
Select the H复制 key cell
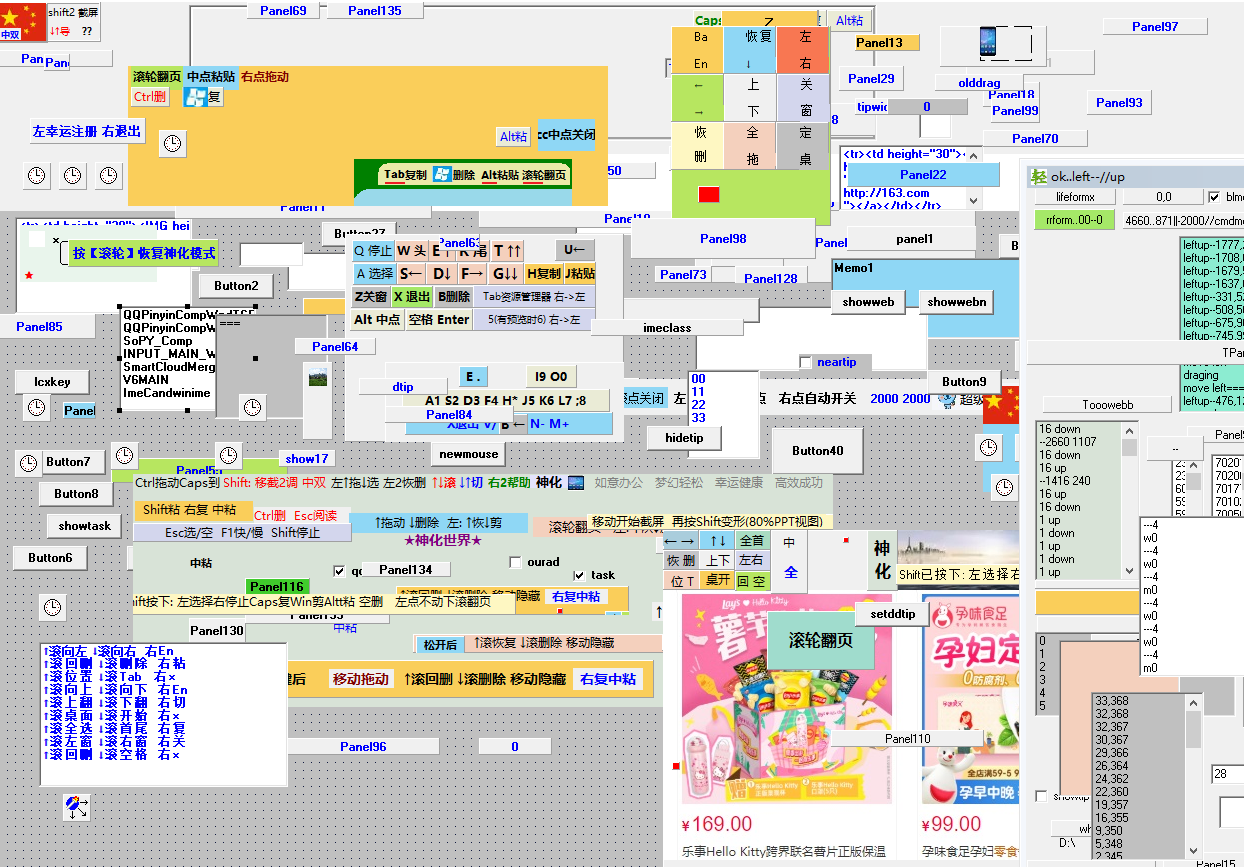pyautogui.click(x=543, y=274)
